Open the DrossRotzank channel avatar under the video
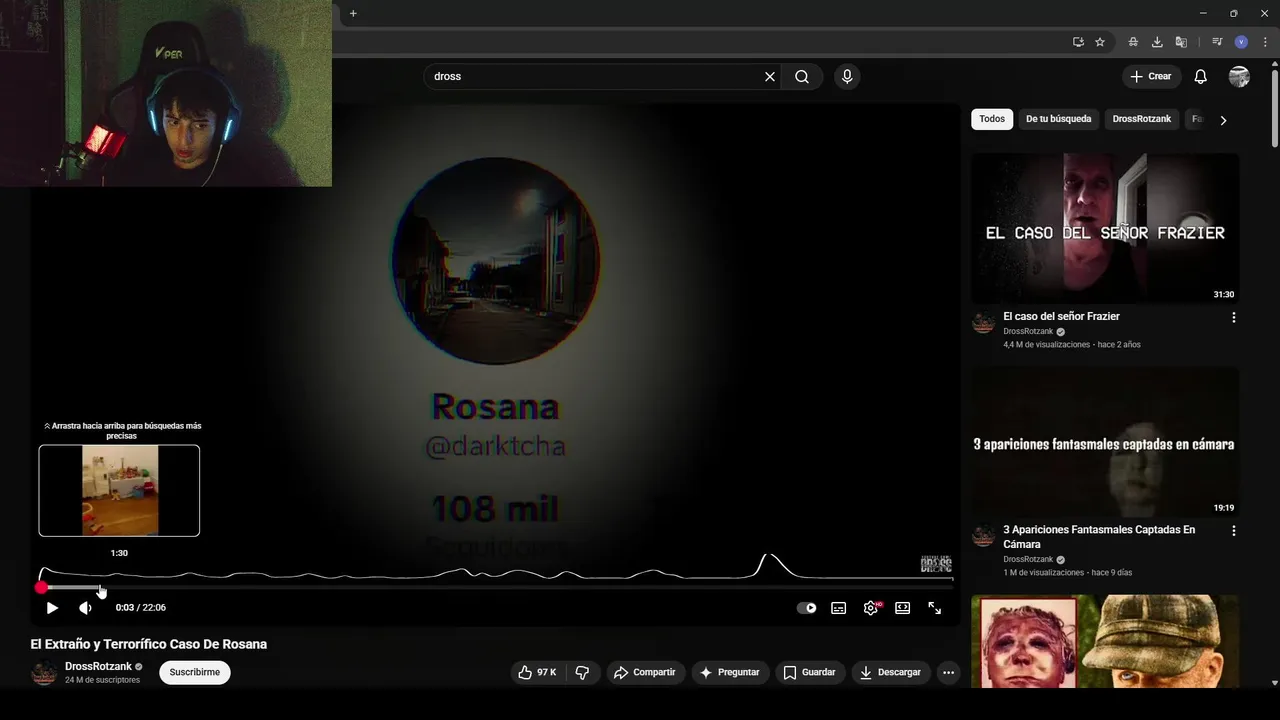 (x=44, y=673)
